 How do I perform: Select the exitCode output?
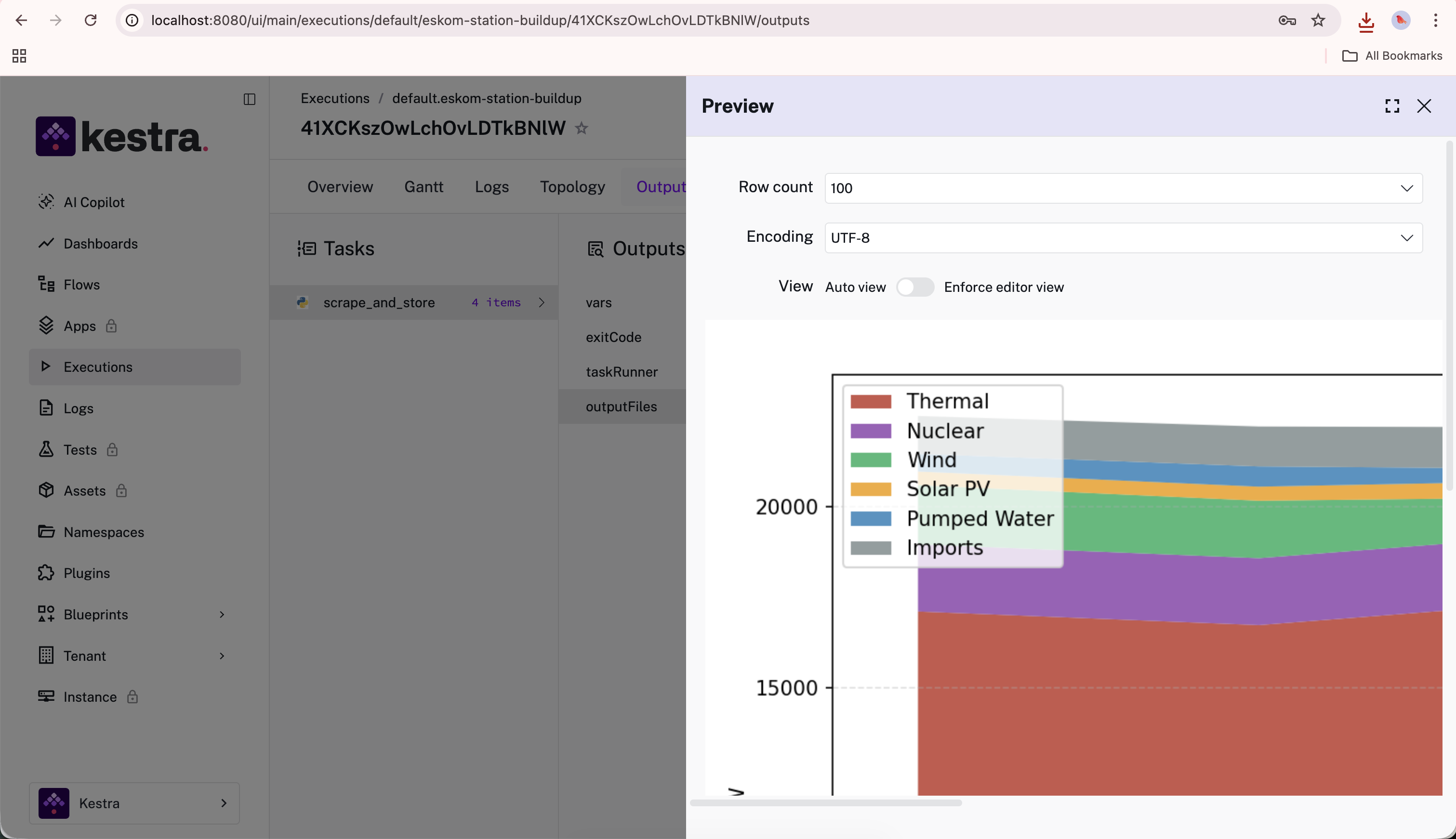(x=613, y=337)
